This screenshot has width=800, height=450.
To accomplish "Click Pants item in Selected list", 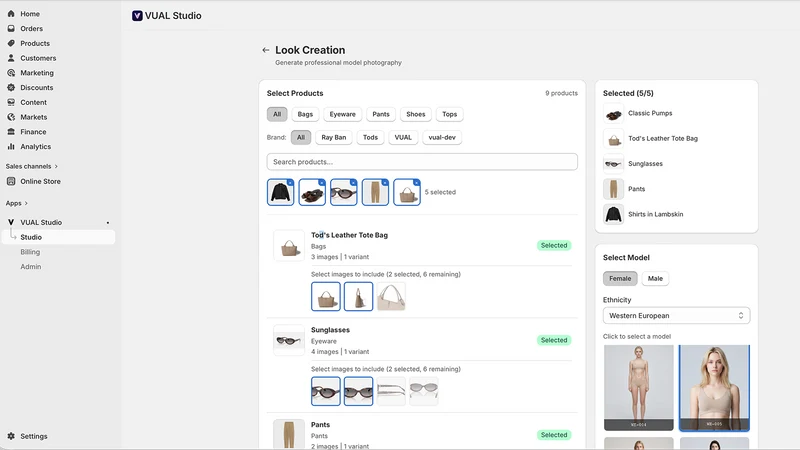I will coord(636,189).
